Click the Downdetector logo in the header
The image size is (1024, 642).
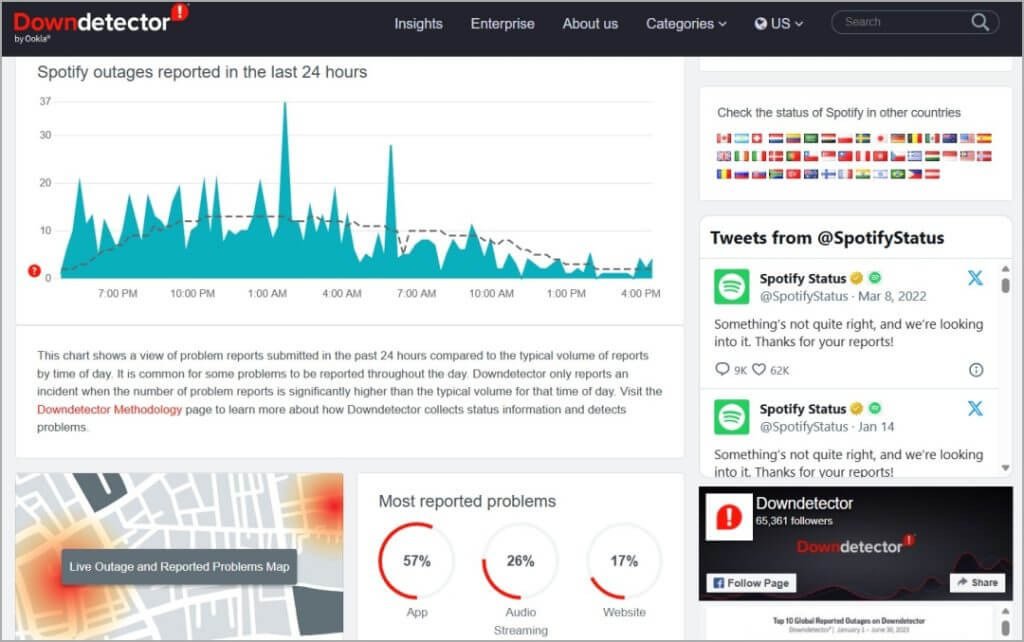(101, 24)
